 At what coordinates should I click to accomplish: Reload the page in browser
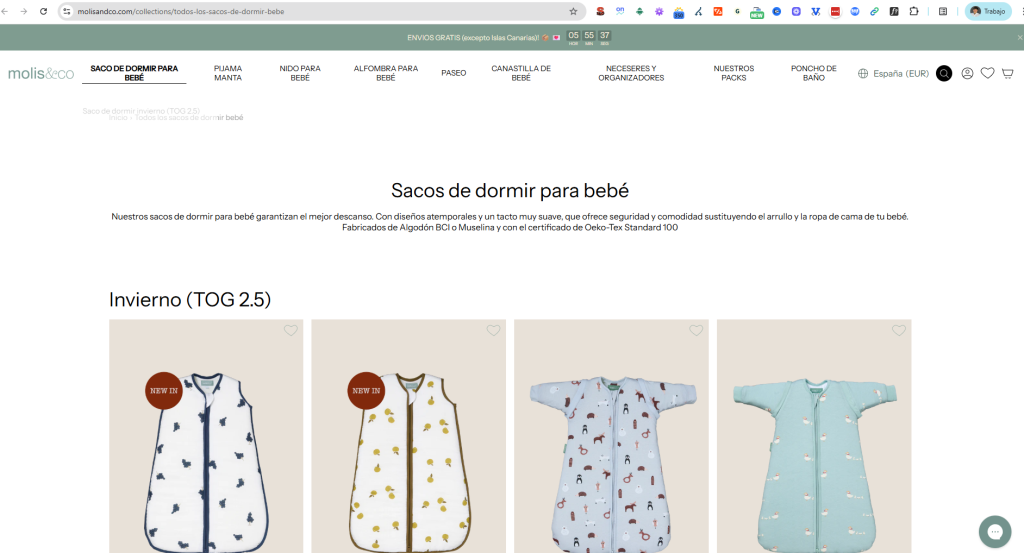pyautogui.click(x=43, y=11)
